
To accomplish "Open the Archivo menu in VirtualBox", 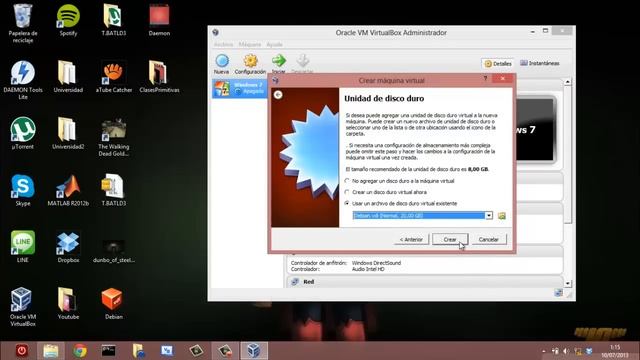I will 223,44.
